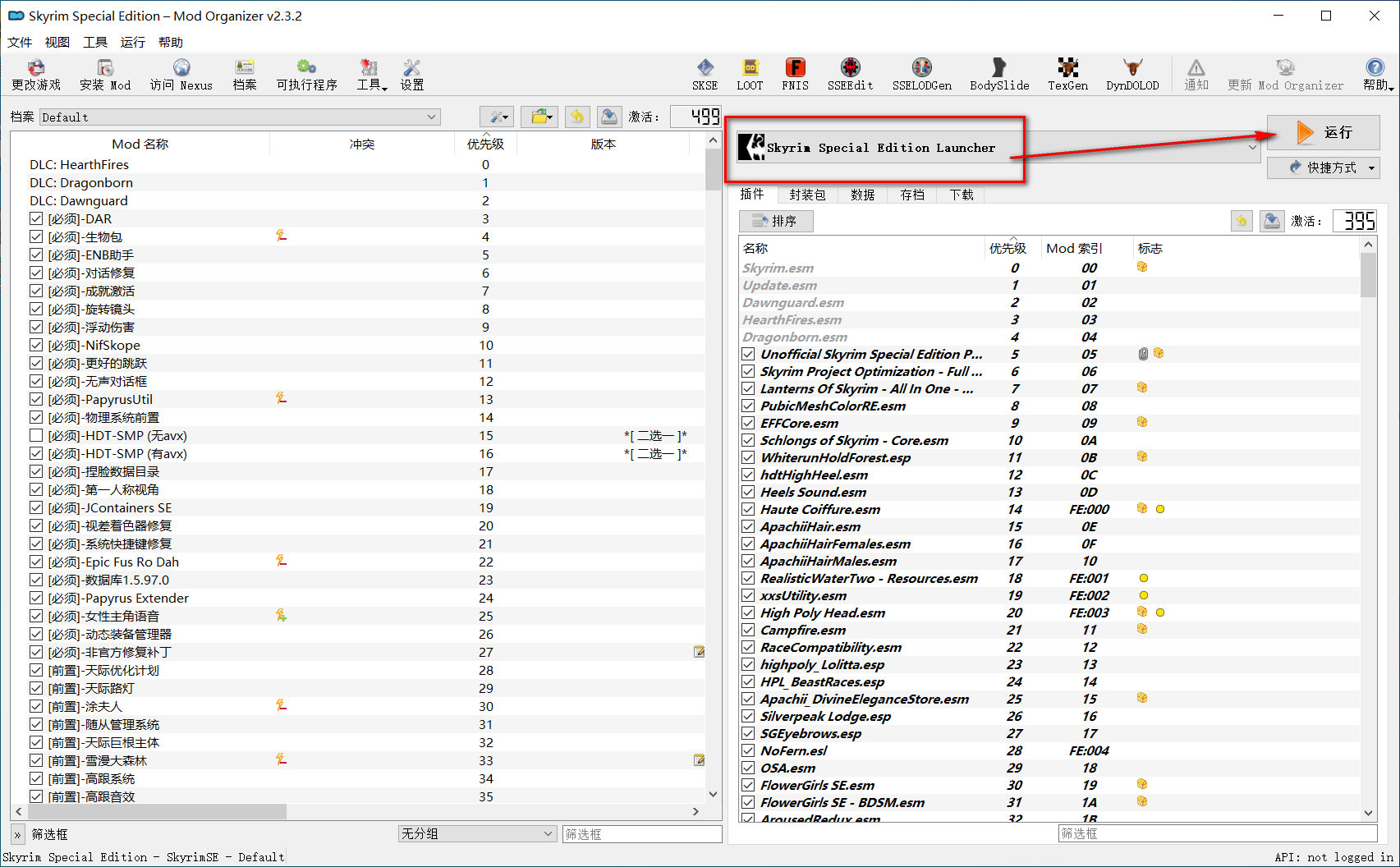Open the 工具 menu in menu bar
The height and width of the screenshot is (867, 1400).
[x=95, y=42]
